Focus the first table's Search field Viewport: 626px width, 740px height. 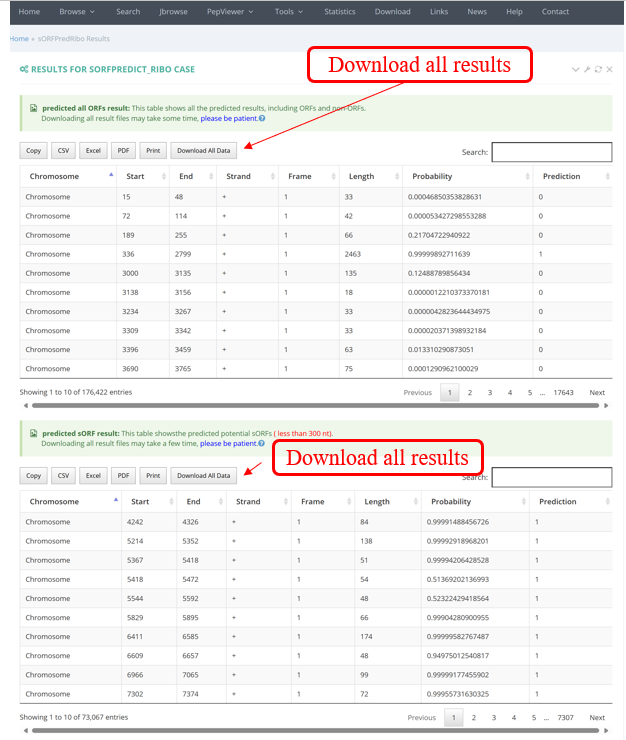[x=551, y=152]
